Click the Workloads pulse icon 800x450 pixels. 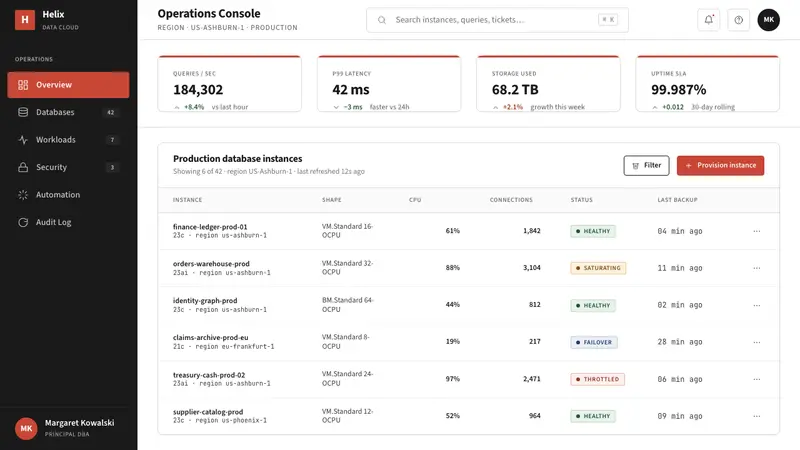point(23,140)
